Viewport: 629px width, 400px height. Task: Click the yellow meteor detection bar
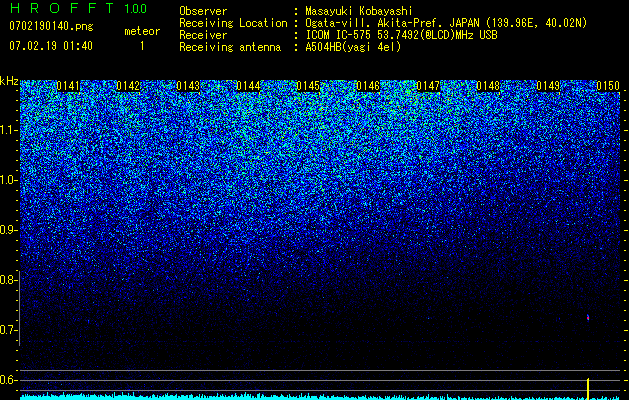click(x=588, y=388)
